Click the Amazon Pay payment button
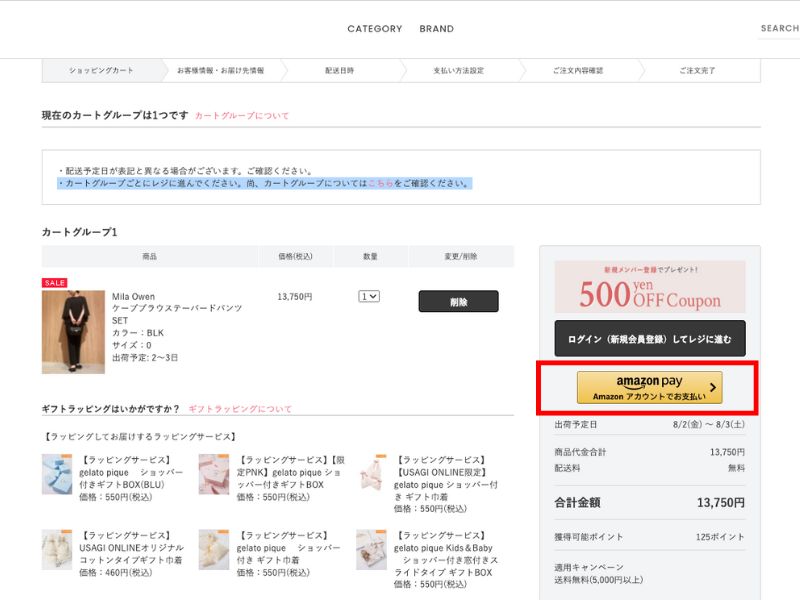This screenshot has height=600, width=800. pyautogui.click(x=649, y=388)
